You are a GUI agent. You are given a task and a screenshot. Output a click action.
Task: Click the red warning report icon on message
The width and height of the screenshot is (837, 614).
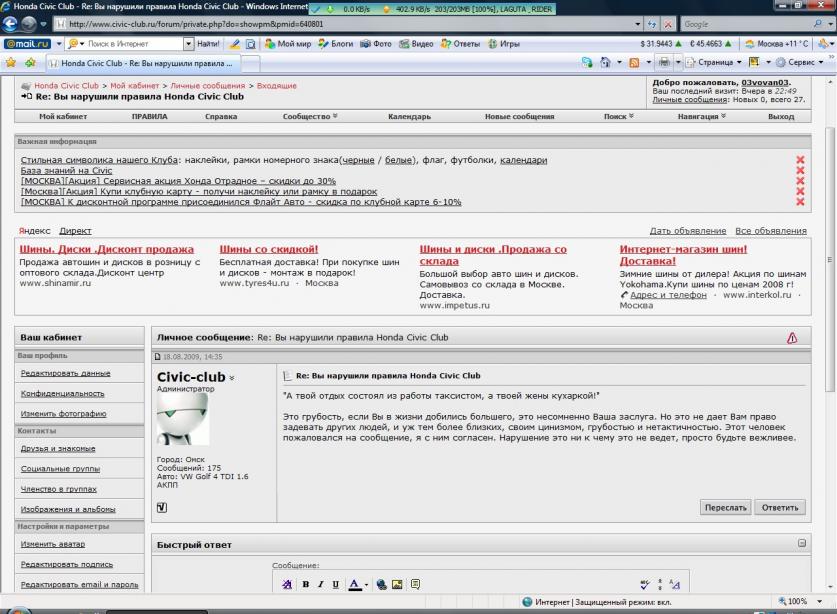792,338
